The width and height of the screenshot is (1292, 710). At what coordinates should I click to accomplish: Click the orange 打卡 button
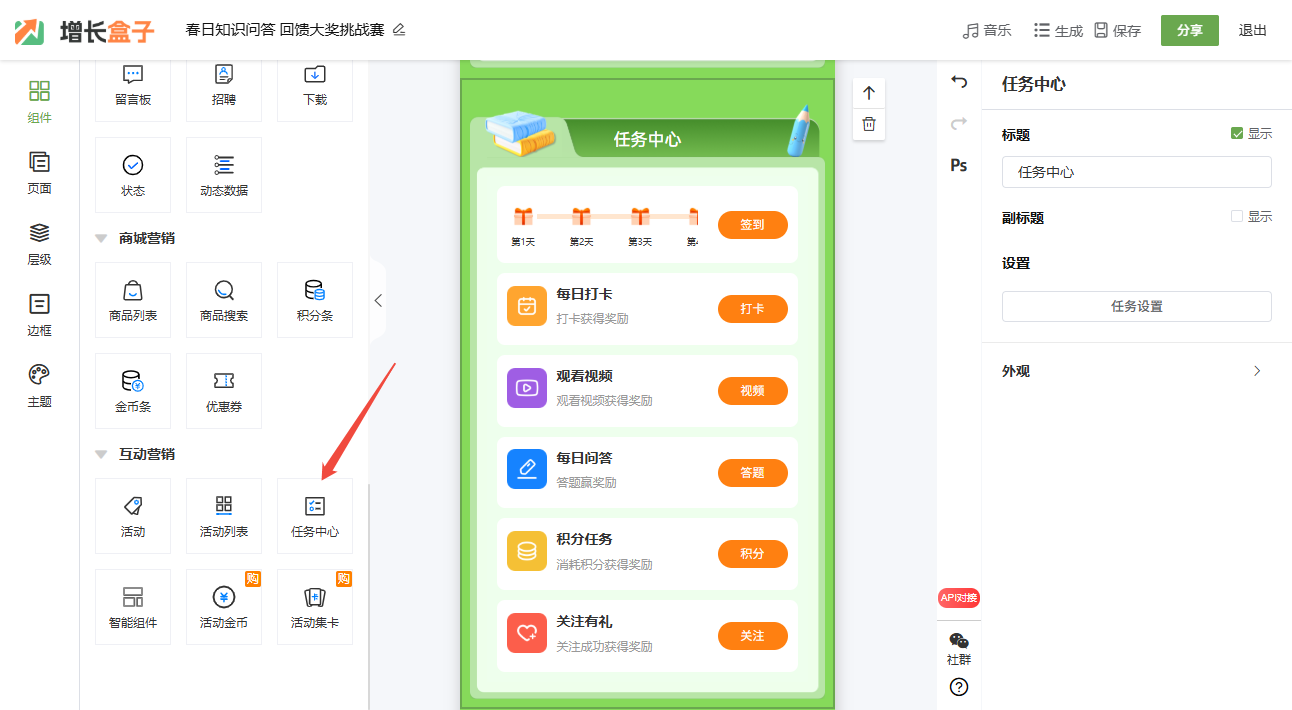tap(753, 309)
